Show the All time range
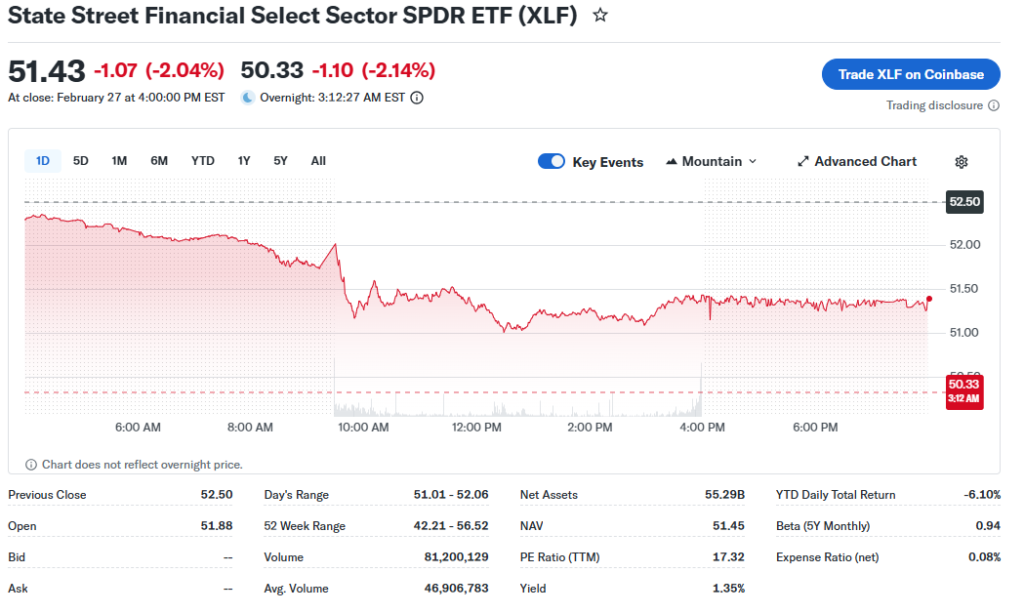 point(318,161)
